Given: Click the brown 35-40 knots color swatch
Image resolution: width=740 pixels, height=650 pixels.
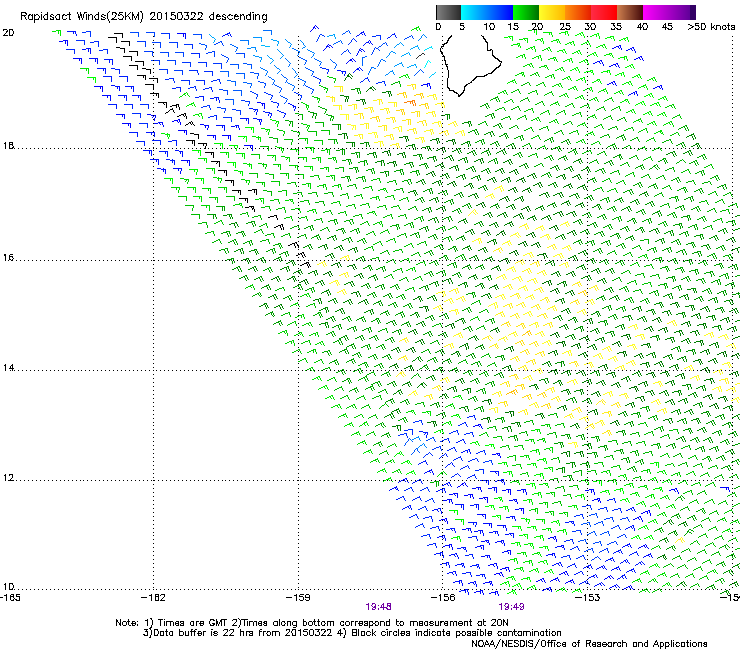Looking at the screenshot, I should point(630,12).
